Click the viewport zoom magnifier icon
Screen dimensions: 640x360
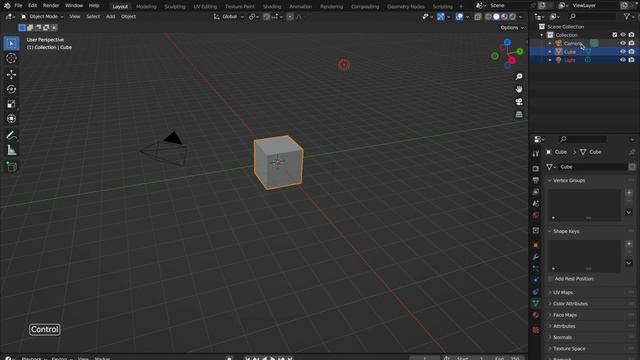point(519,77)
